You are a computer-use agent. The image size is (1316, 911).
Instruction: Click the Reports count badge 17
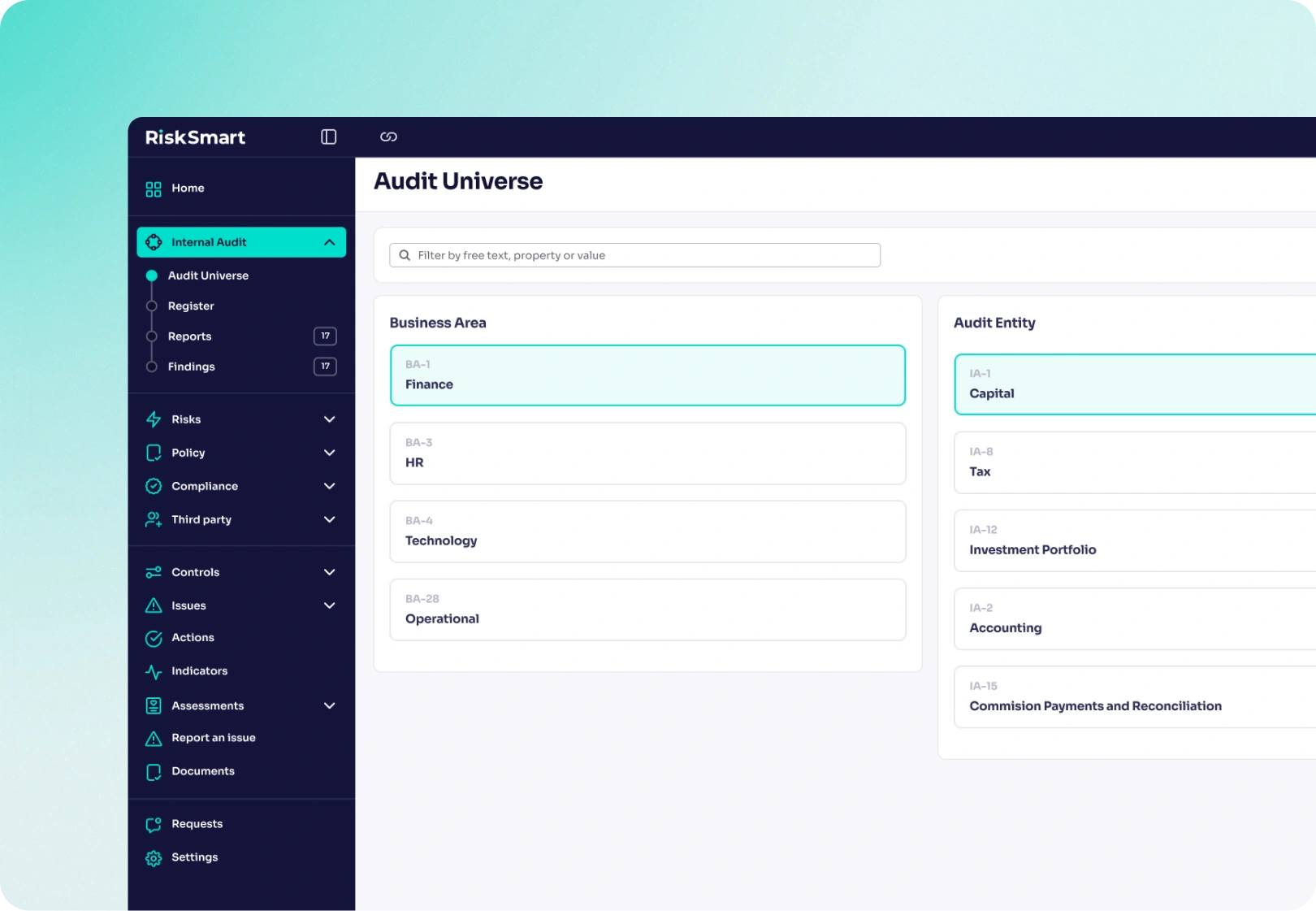(325, 336)
